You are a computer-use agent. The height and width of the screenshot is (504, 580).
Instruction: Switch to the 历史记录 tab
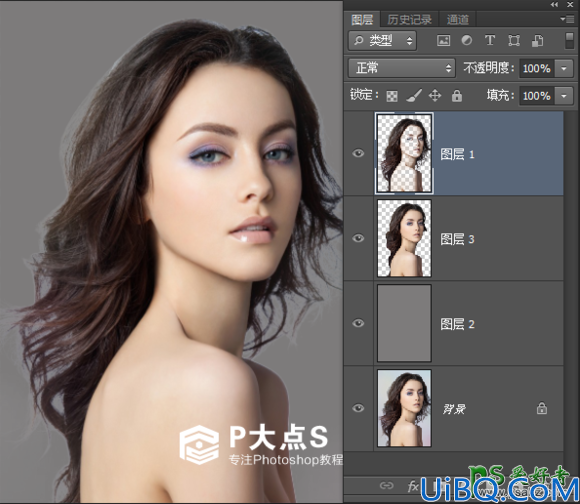(409, 19)
